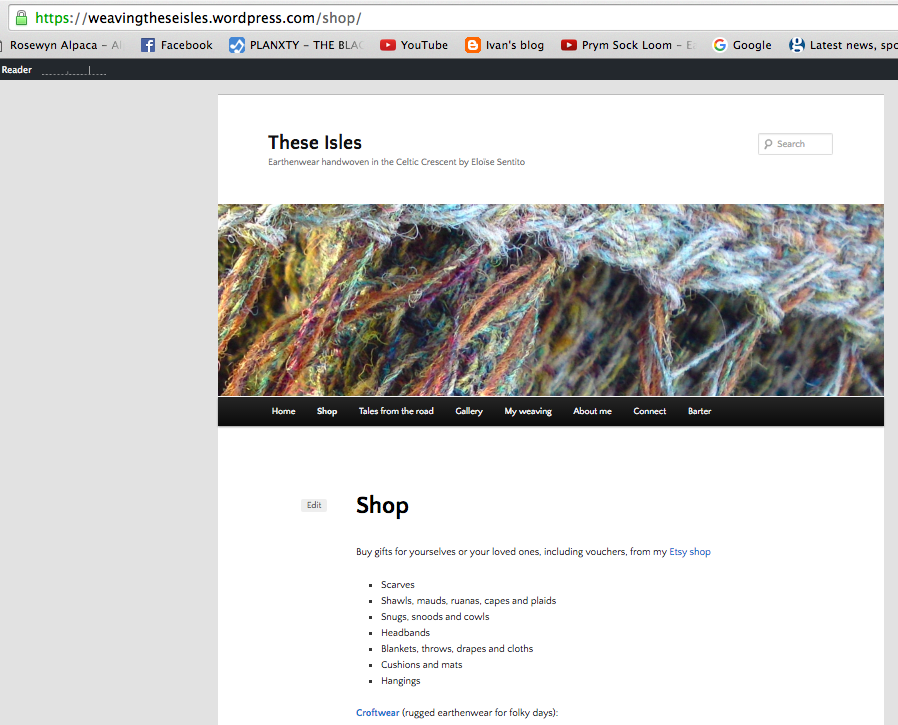Viewport: 898px width, 725px height.
Task: Open the Gallery menu item
Action: 469,411
